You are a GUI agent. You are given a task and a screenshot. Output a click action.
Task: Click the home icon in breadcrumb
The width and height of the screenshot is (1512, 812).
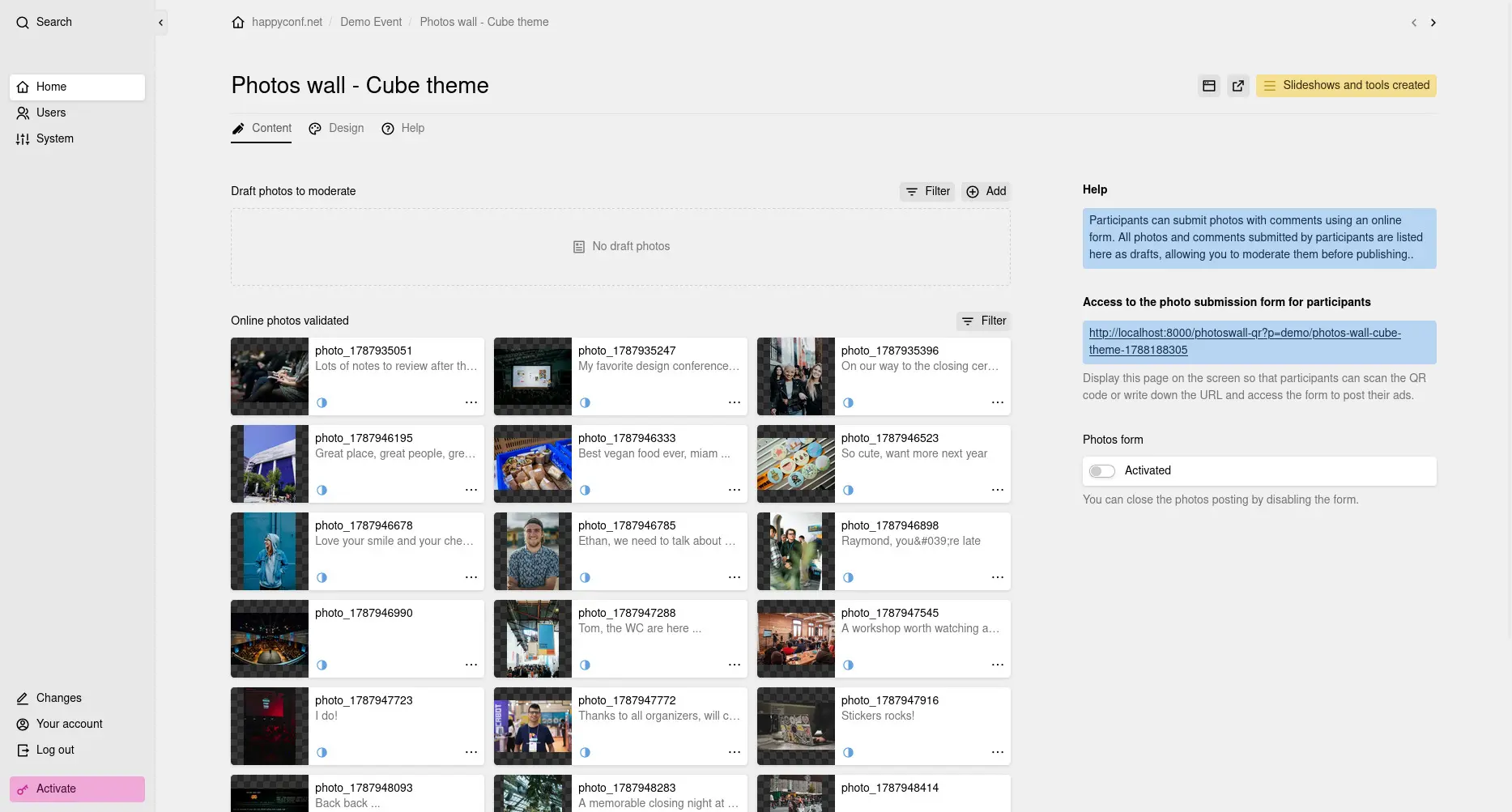(238, 23)
